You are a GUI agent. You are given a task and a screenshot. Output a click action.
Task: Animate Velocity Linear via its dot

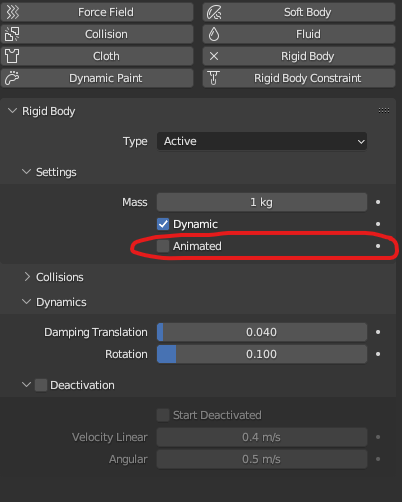pos(378,437)
